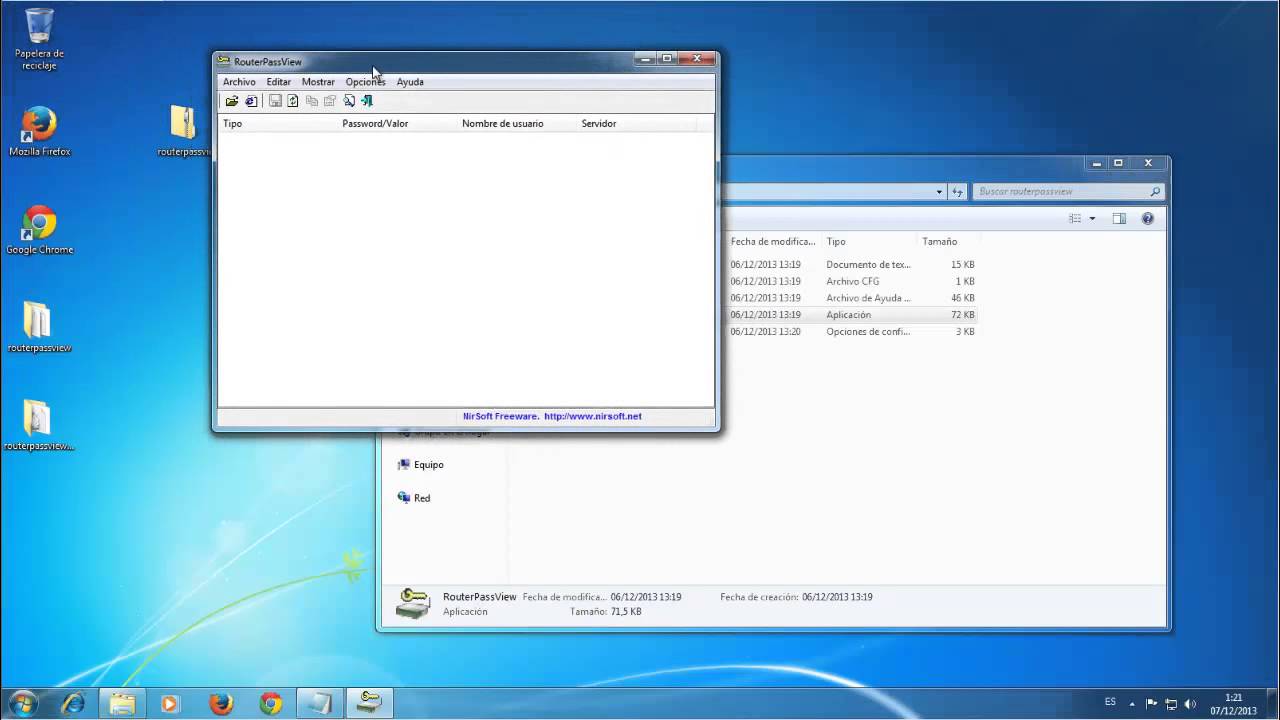Switch to the RouterPassView taskbar button
Image resolution: width=1280 pixels, height=720 pixels.
[x=369, y=703]
